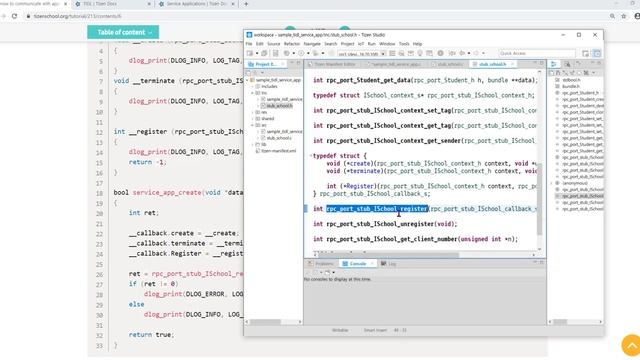Click the round dark toolbar icon

[x=440, y=53]
